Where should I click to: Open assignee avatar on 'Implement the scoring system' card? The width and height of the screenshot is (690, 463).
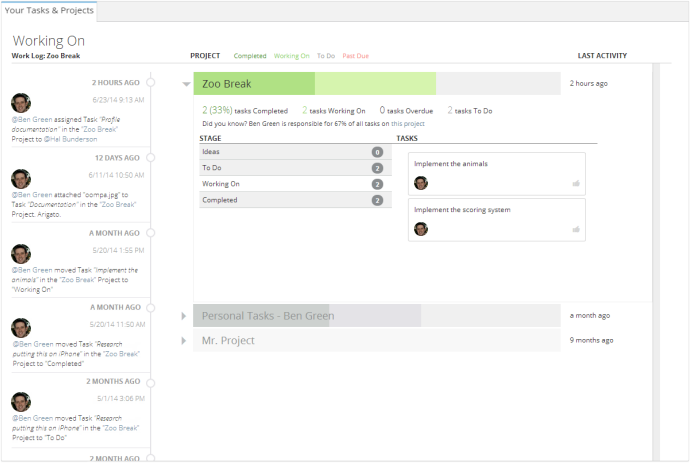421,229
